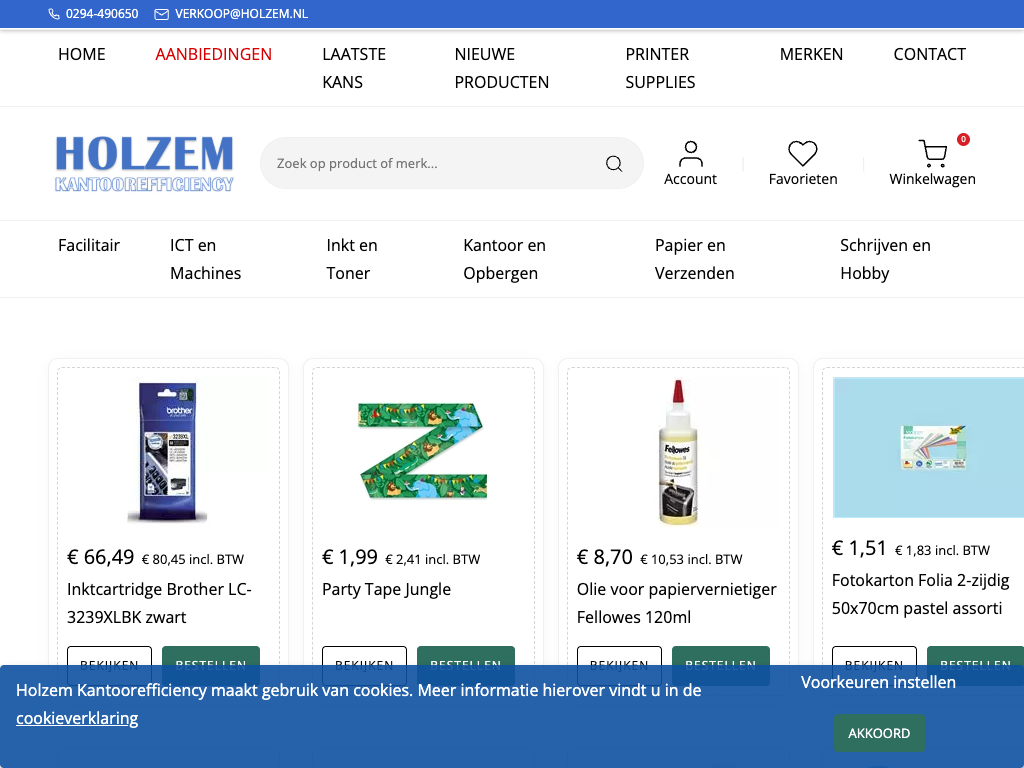
Task: Open the Account user icon
Action: (690, 154)
